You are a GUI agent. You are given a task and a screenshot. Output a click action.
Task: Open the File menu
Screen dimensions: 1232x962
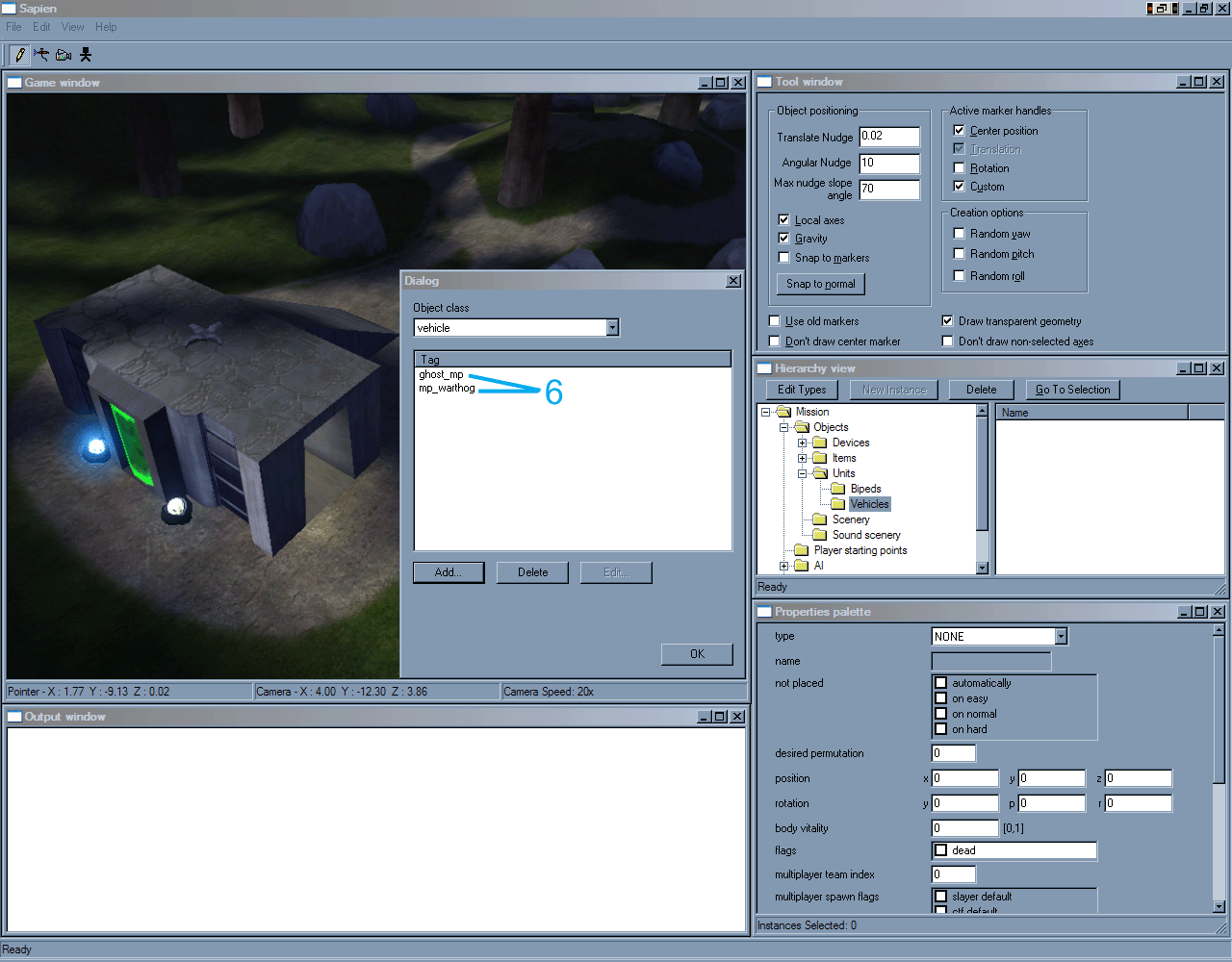click(x=13, y=27)
